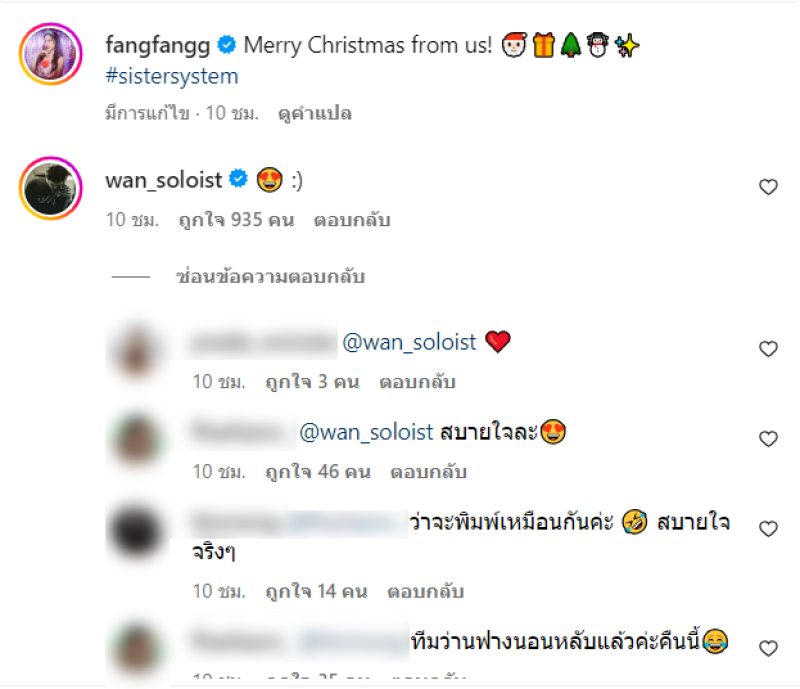Open @wan_soloist mention in สบายใจละ reply
This screenshot has height=689, width=800.
coord(366,432)
